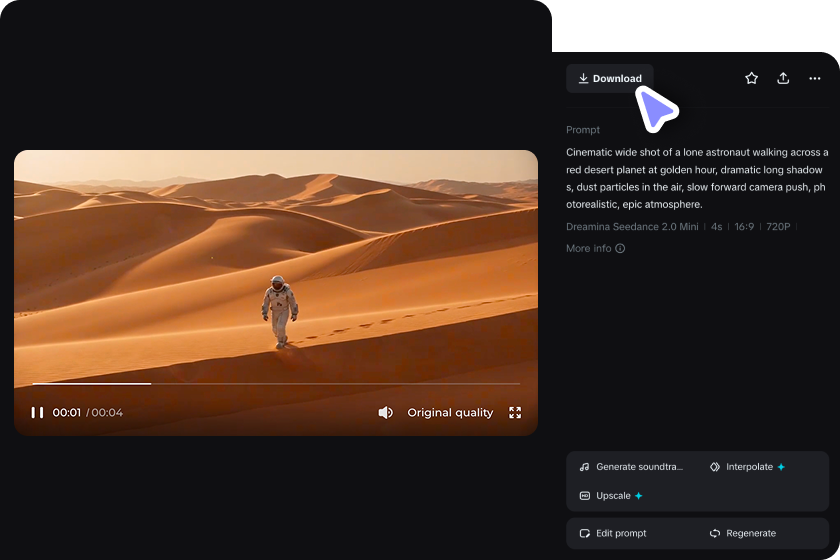This screenshot has height=560, width=840.
Task: Click Edit prompt
Action: pyautogui.click(x=613, y=533)
